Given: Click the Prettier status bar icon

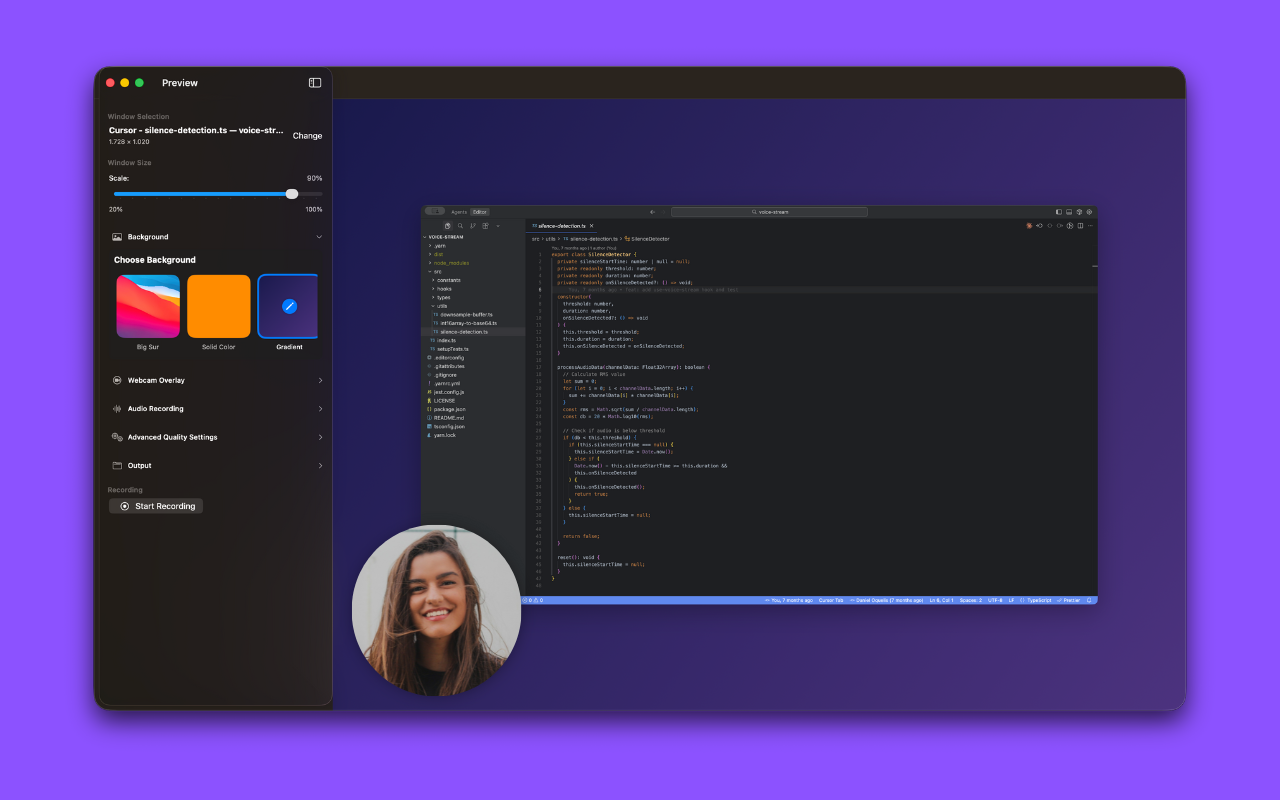Looking at the screenshot, I should (x=1070, y=600).
